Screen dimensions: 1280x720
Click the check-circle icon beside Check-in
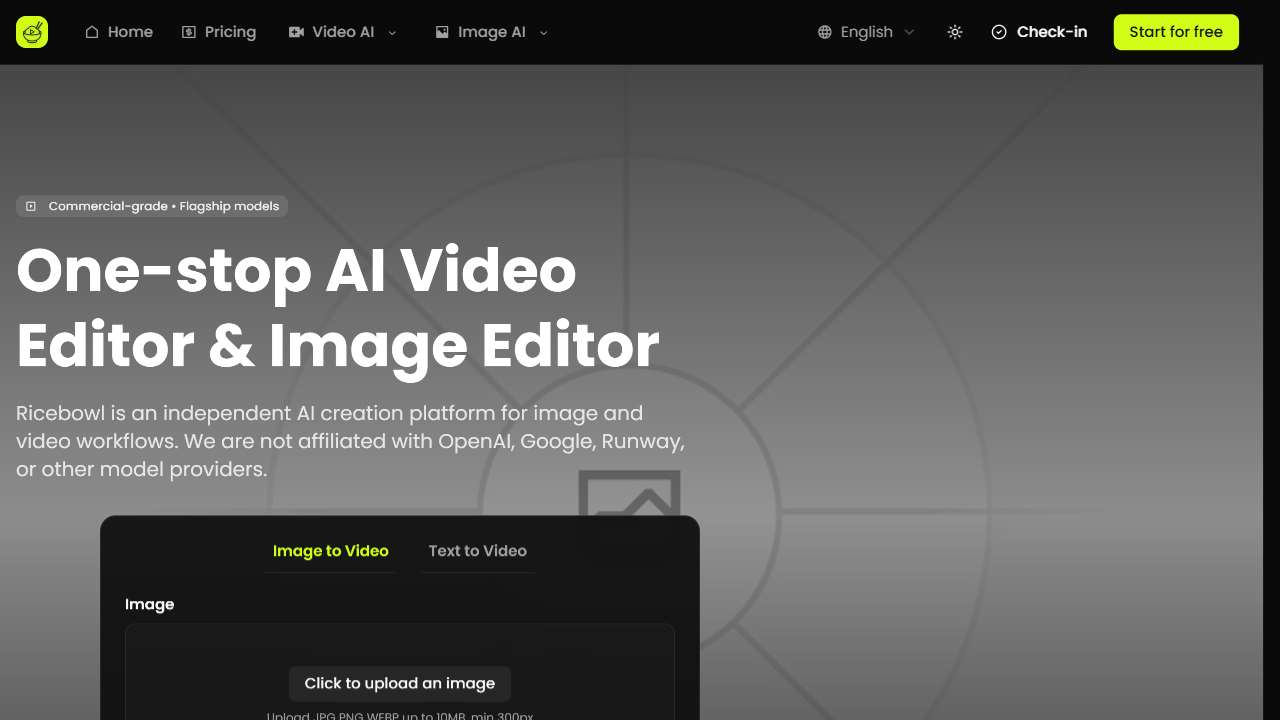tap(999, 32)
